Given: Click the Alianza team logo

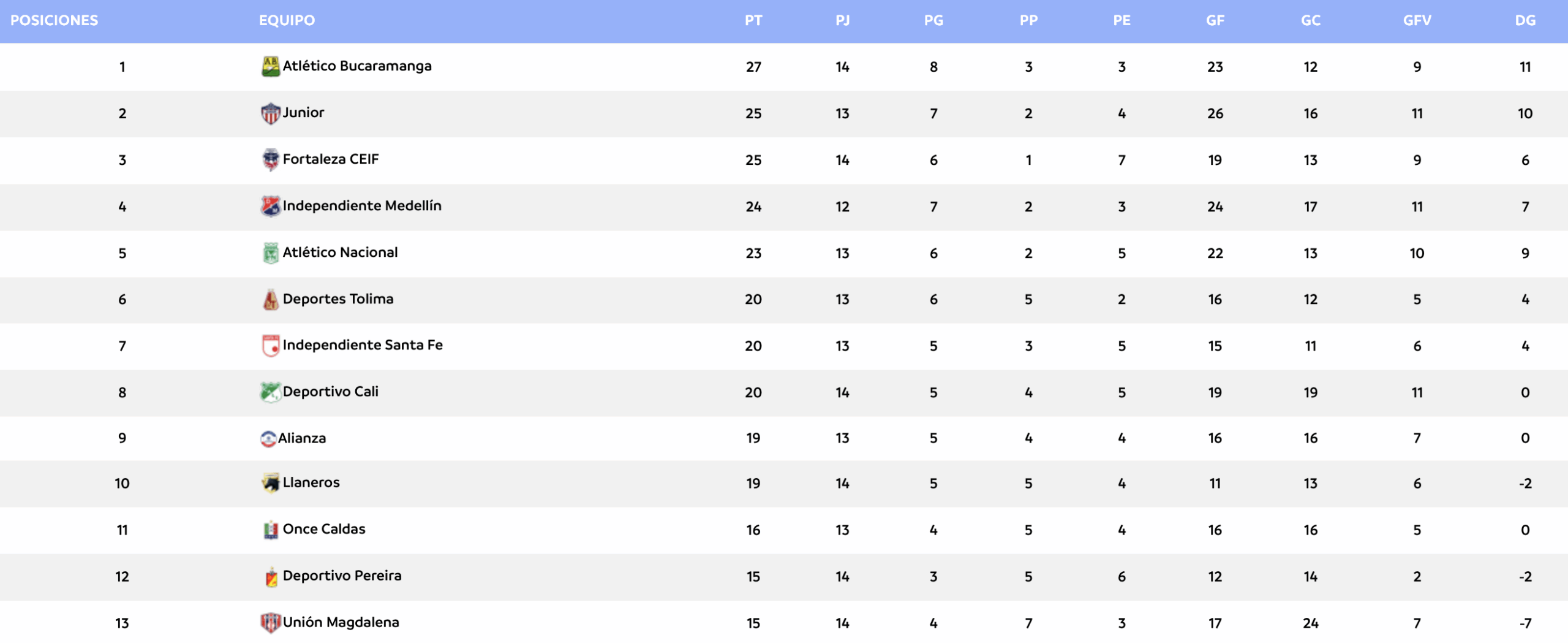Looking at the screenshot, I should pos(268,439).
